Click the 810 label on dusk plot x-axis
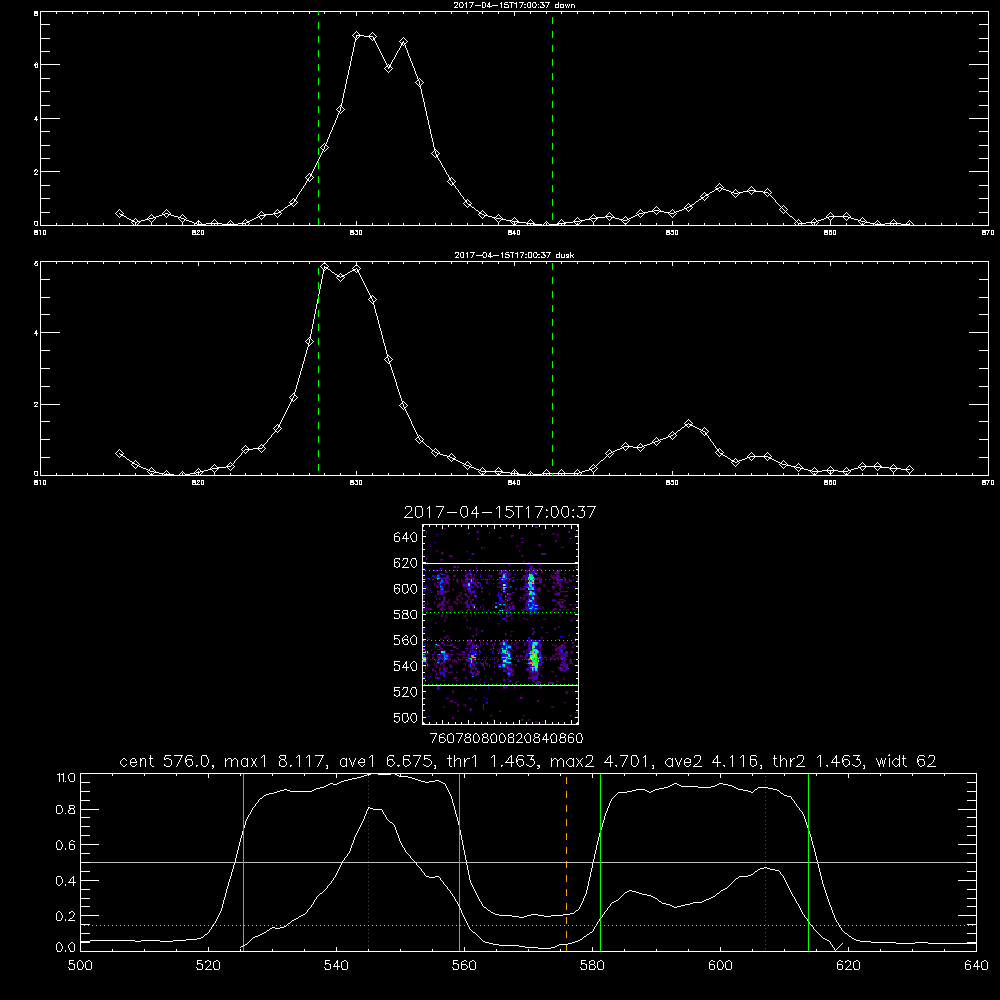This screenshot has height=1000, width=1000. click(x=40, y=483)
